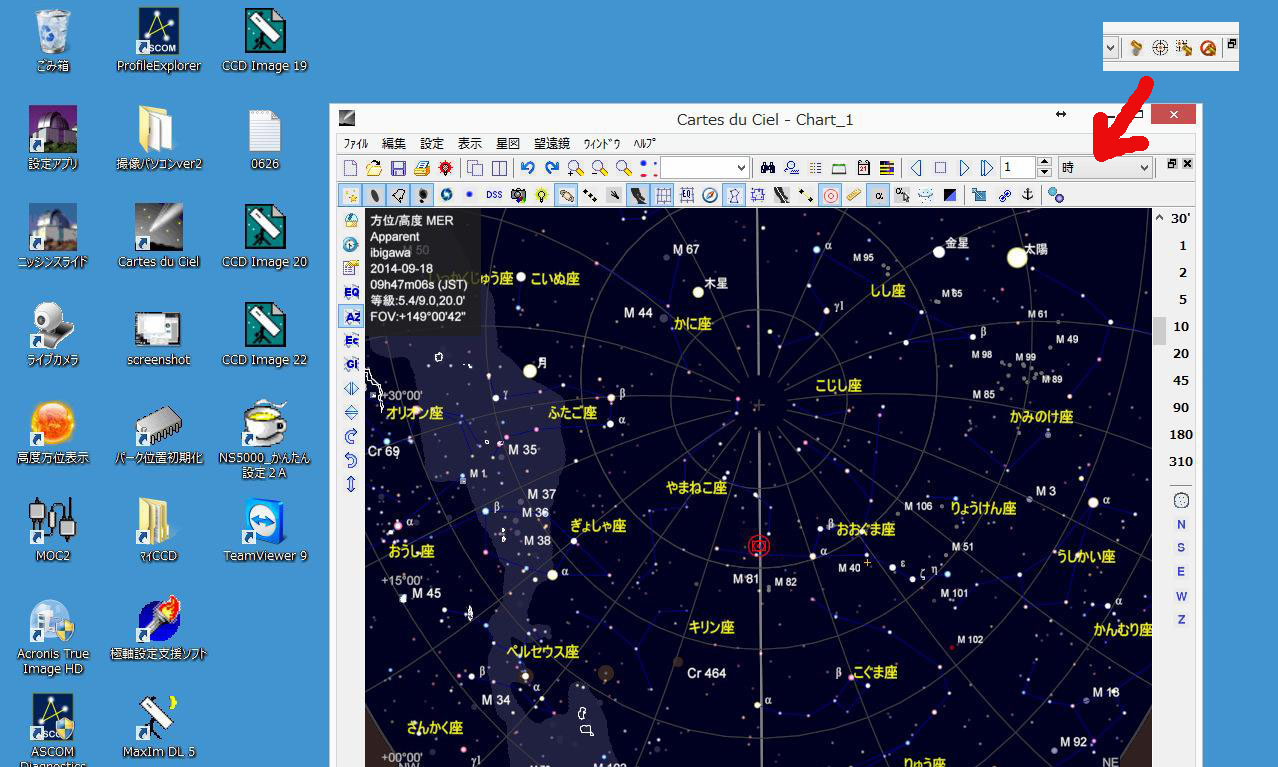1278x767 pixels.
Task: Set field of view to 180 in right bar
Action: click(x=1181, y=434)
